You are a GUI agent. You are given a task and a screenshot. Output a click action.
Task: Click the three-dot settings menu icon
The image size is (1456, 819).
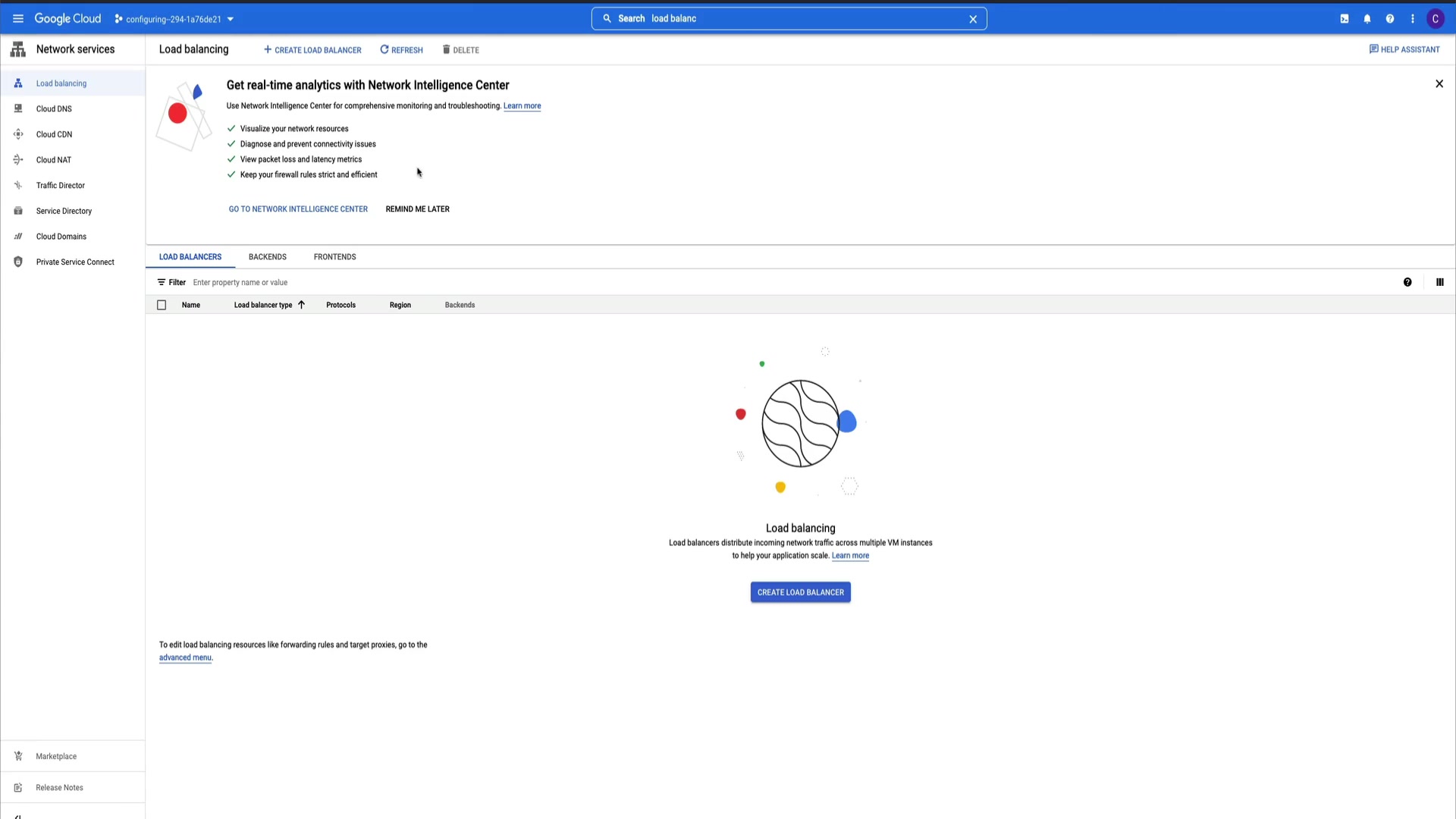(x=1413, y=19)
